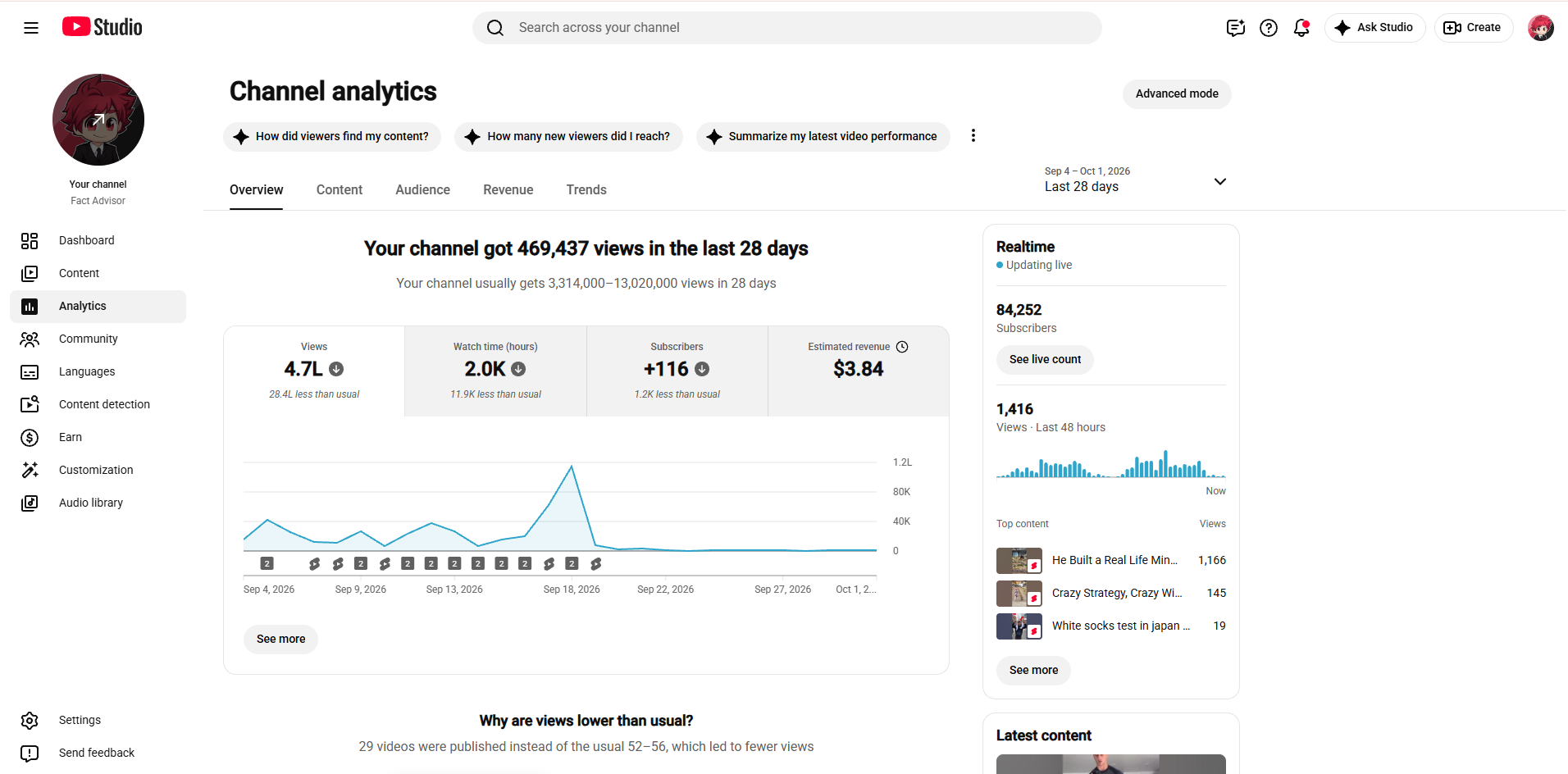1568x774 pixels.
Task: Open Languages in the sidebar
Action: tap(98, 371)
